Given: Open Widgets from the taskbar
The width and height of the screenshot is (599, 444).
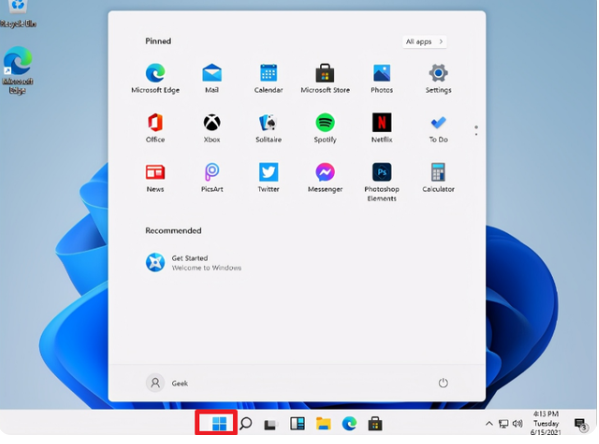Looking at the screenshot, I should coord(297,423).
